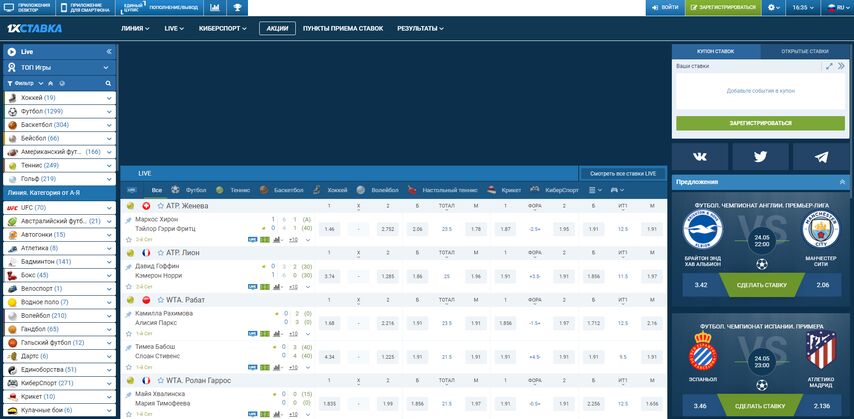854x419 pixels.
Task: Click Смотреть все ставки LIVE button
Action: pos(623,173)
